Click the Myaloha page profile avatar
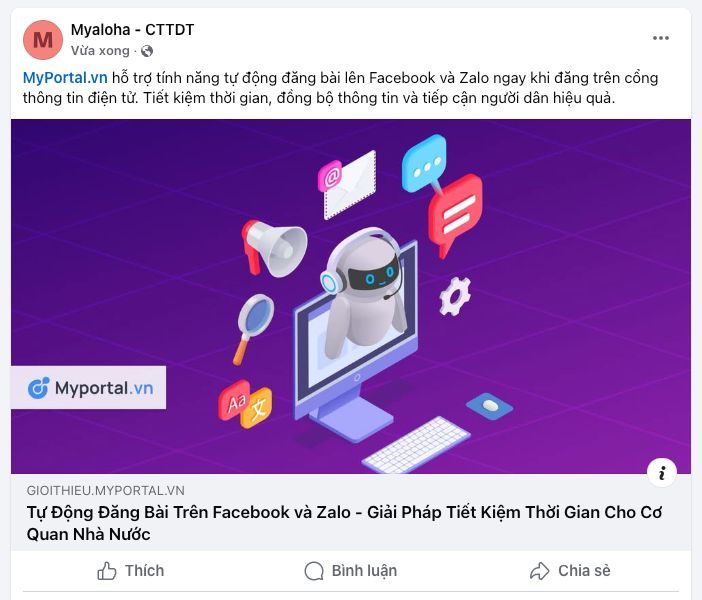This screenshot has height=600, width=702. point(43,40)
